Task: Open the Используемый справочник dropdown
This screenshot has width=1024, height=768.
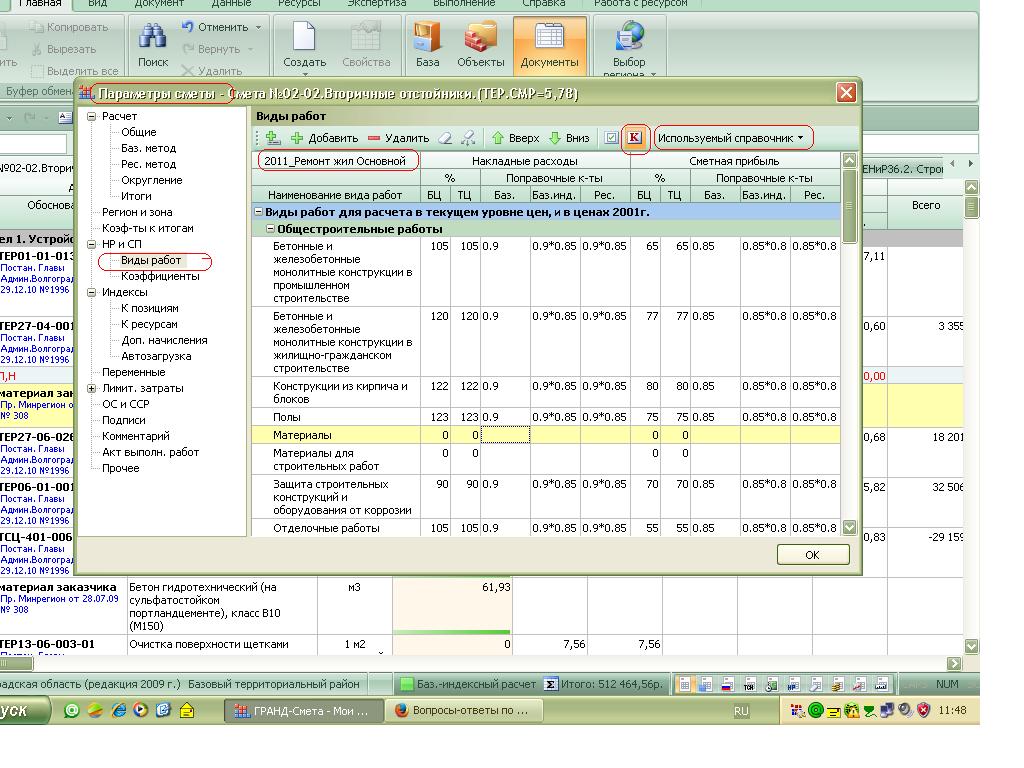Action: pyautogui.click(x=731, y=138)
